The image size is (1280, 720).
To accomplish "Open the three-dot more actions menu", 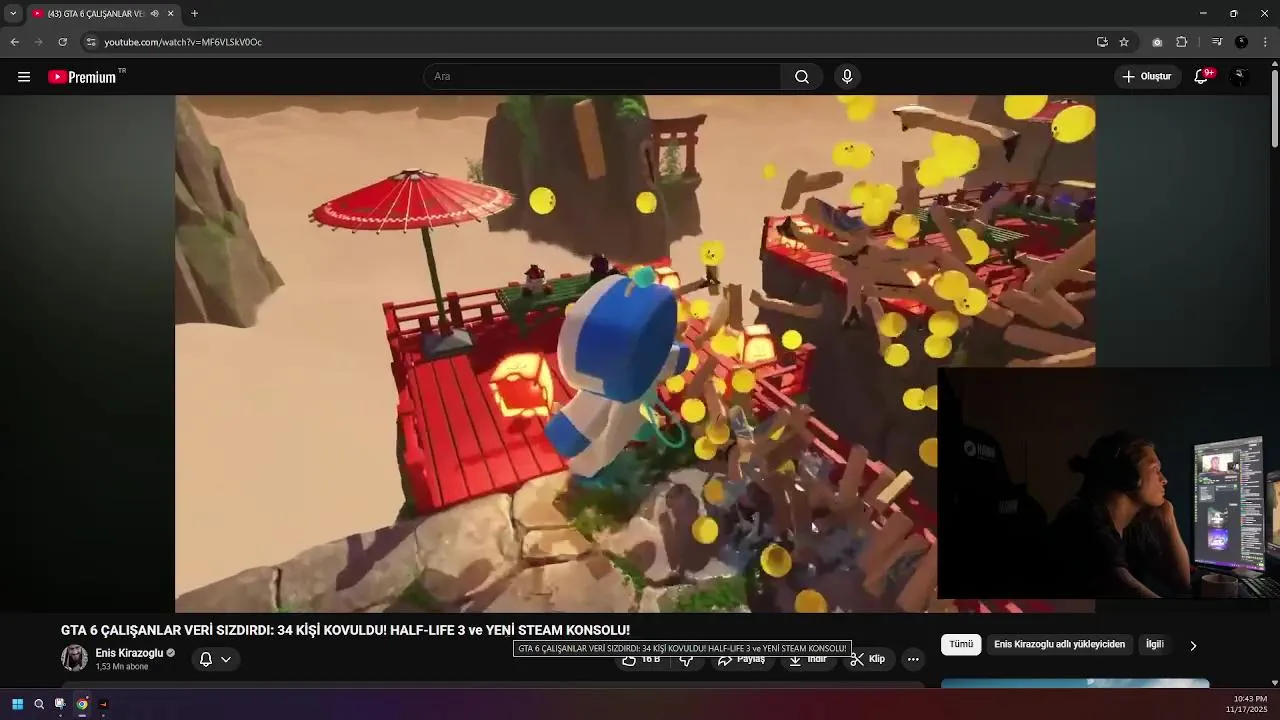I will click(913, 659).
